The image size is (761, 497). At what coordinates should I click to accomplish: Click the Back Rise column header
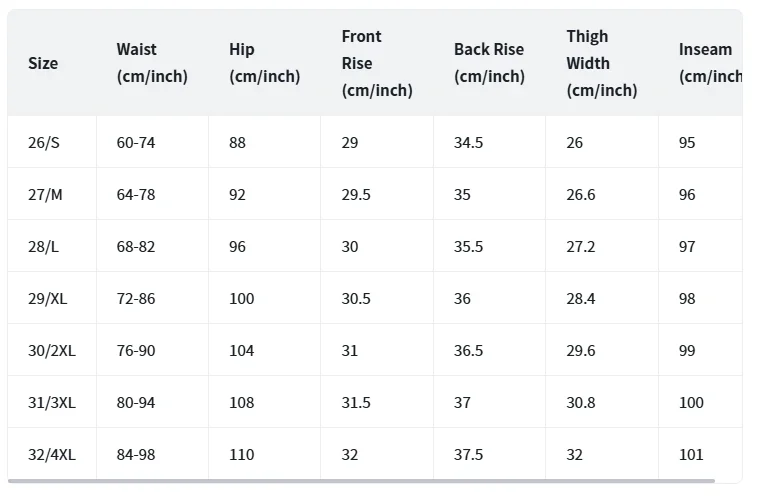pyautogui.click(x=489, y=63)
